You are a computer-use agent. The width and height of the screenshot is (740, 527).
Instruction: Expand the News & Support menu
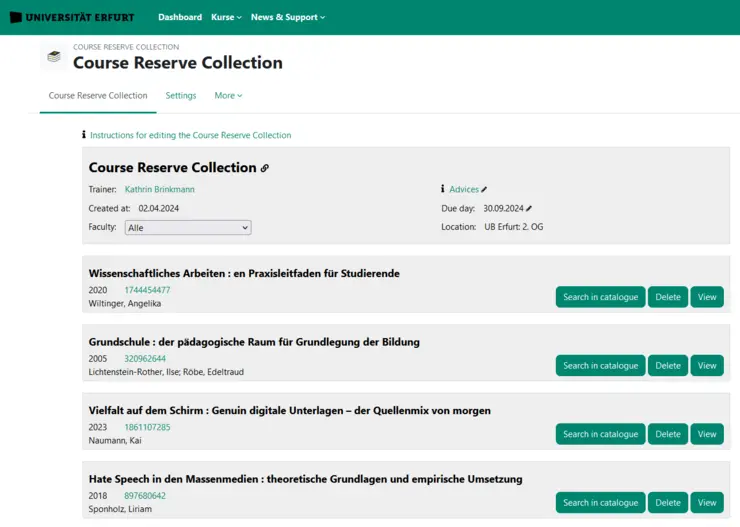(x=287, y=17)
